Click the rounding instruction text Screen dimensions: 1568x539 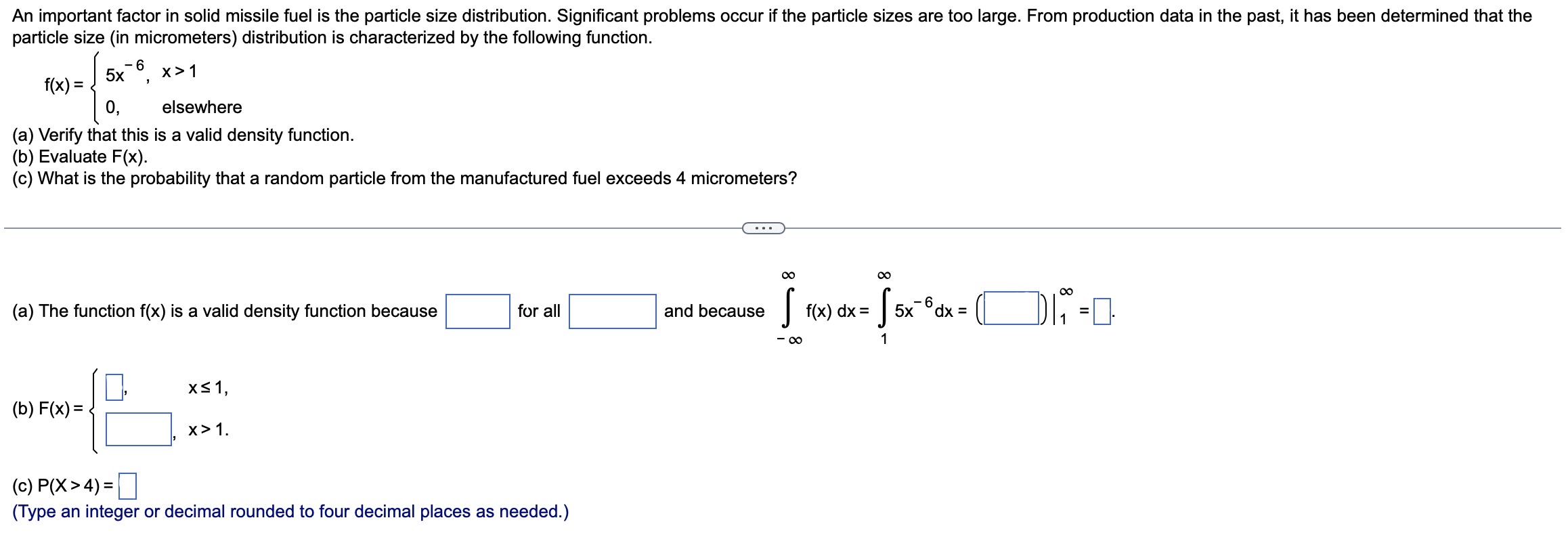(291, 513)
